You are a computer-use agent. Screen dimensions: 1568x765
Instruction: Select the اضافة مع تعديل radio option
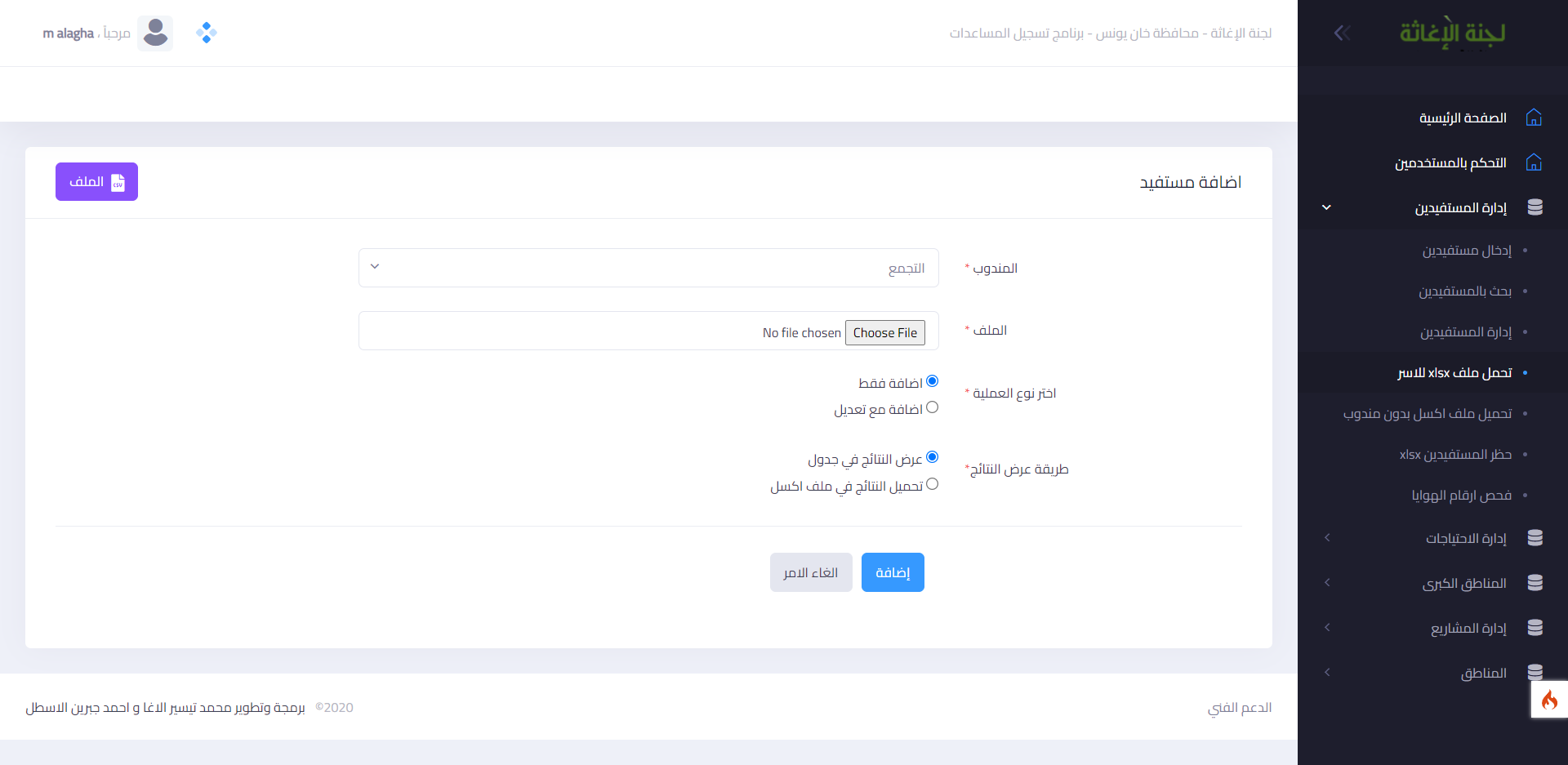[x=932, y=407]
